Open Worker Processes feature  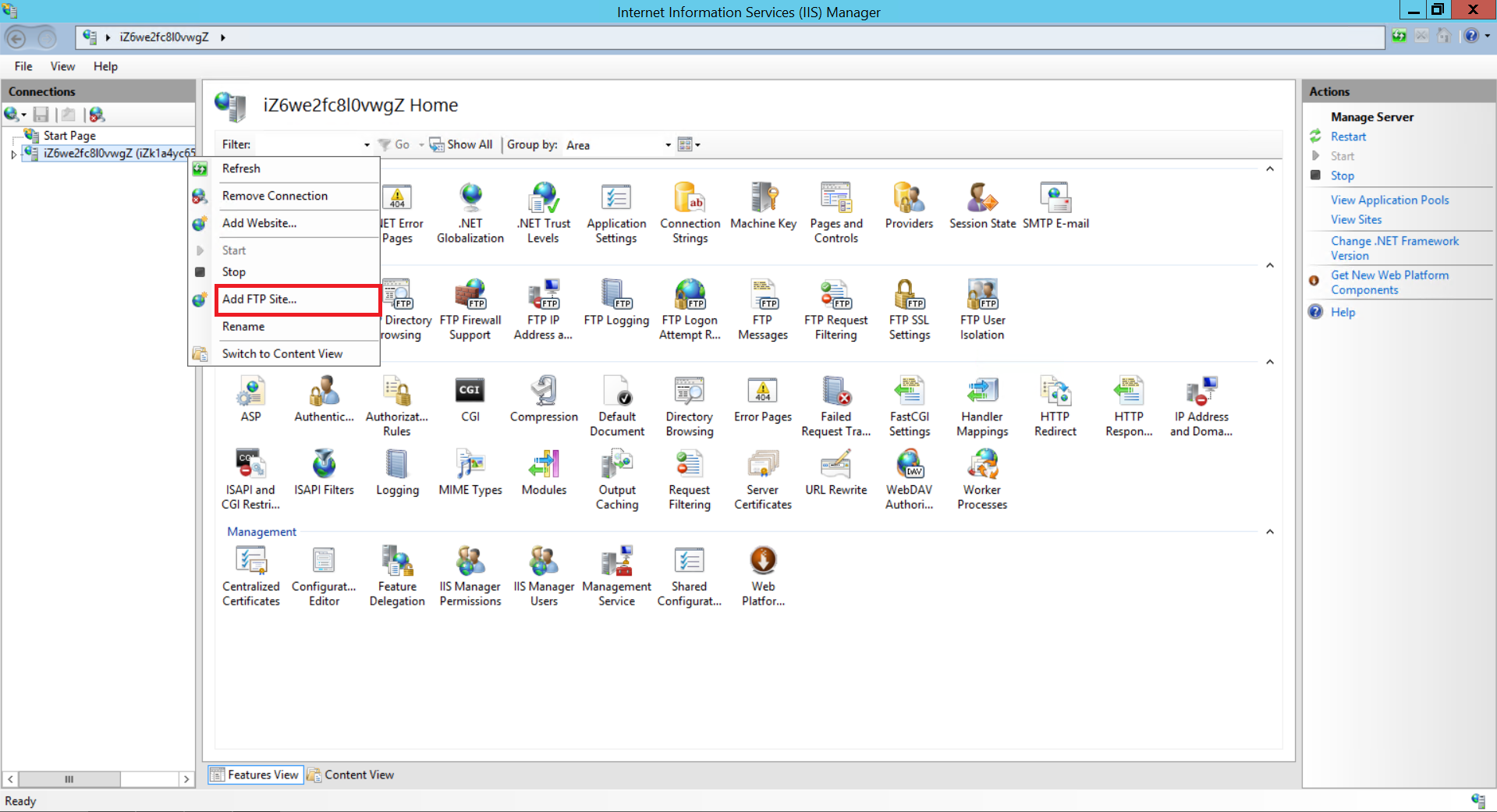[x=982, y=479]
